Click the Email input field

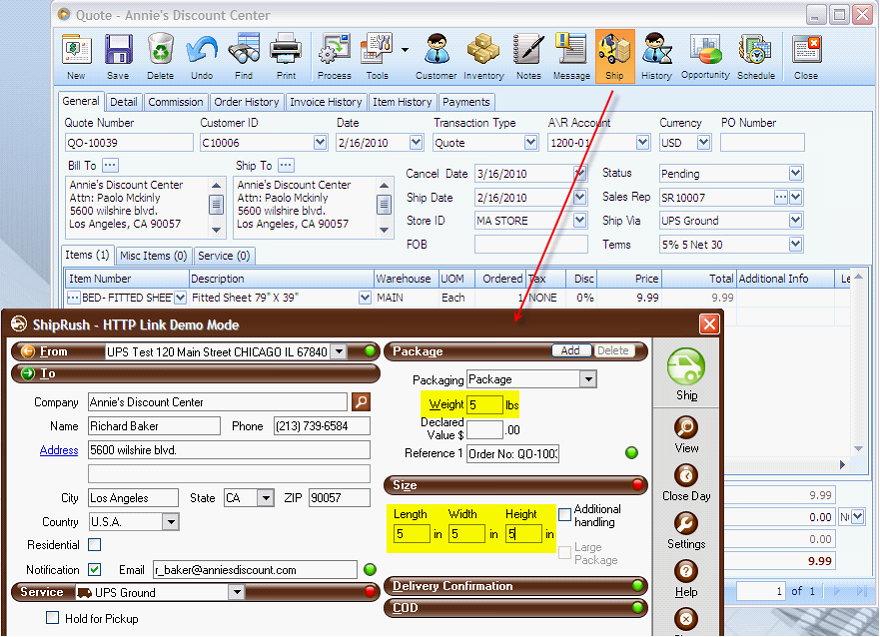[x=255, y=570]
